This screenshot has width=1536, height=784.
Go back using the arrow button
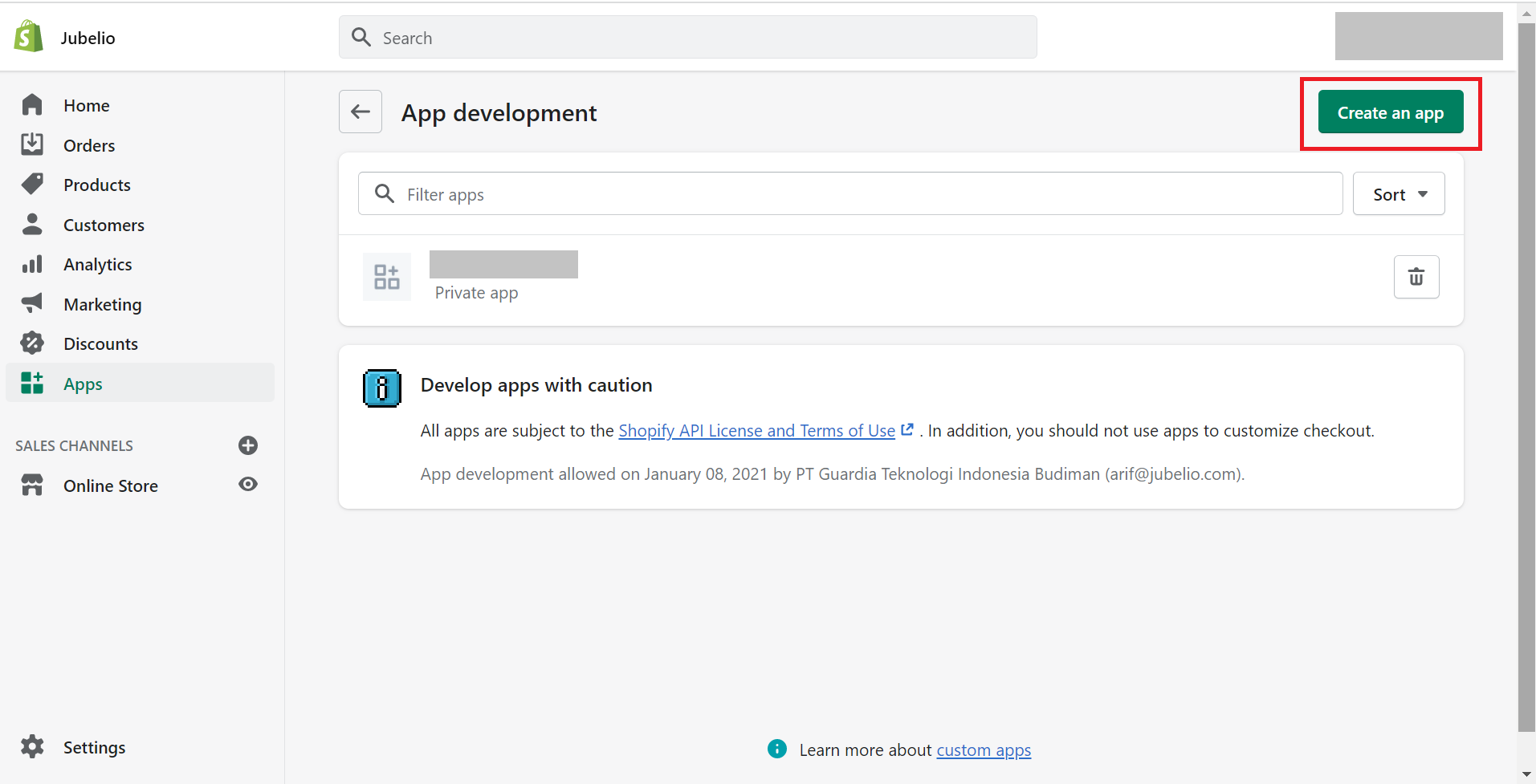[361, 112]
